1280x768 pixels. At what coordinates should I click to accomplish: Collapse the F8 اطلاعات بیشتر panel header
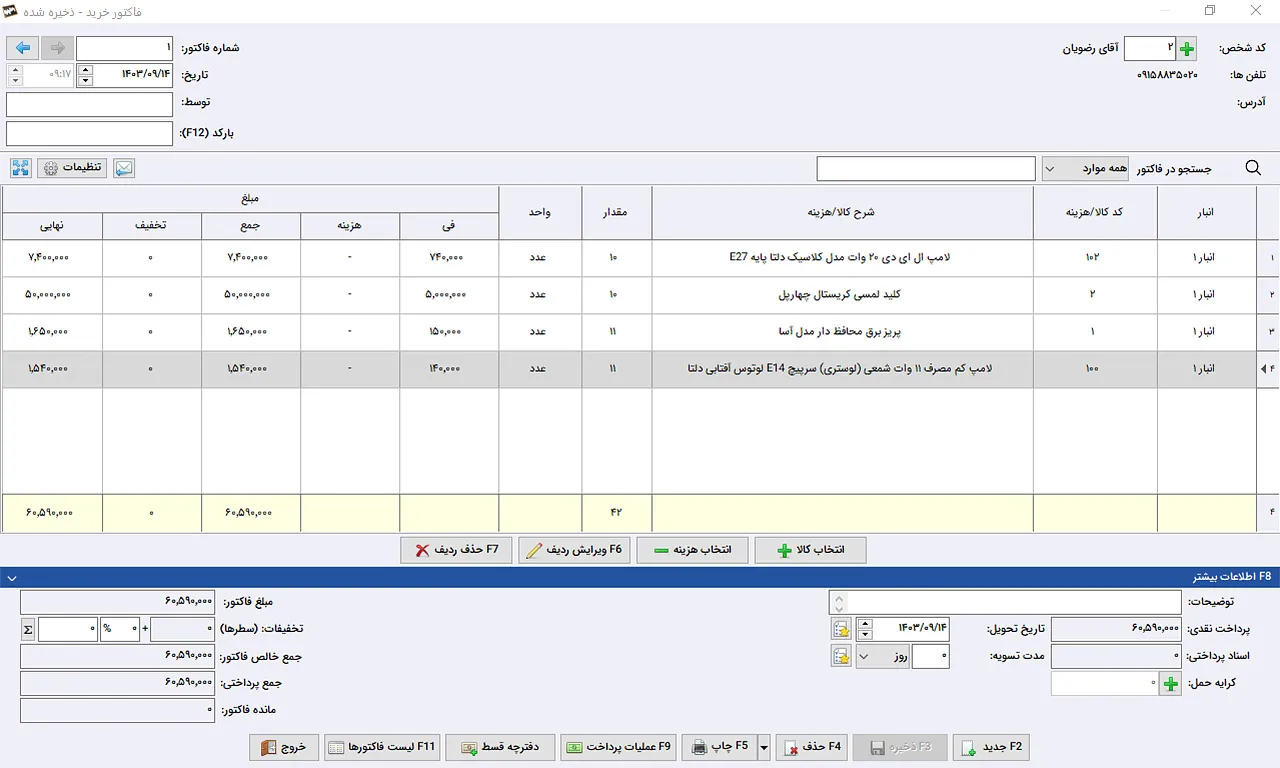pyautogui.click(x=640, y=577)
